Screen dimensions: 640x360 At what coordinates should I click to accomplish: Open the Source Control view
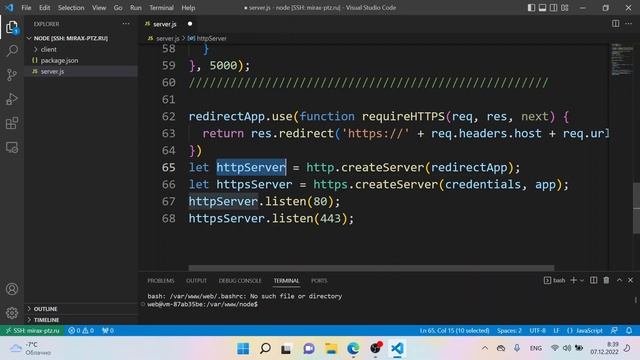tap(12, 75)
